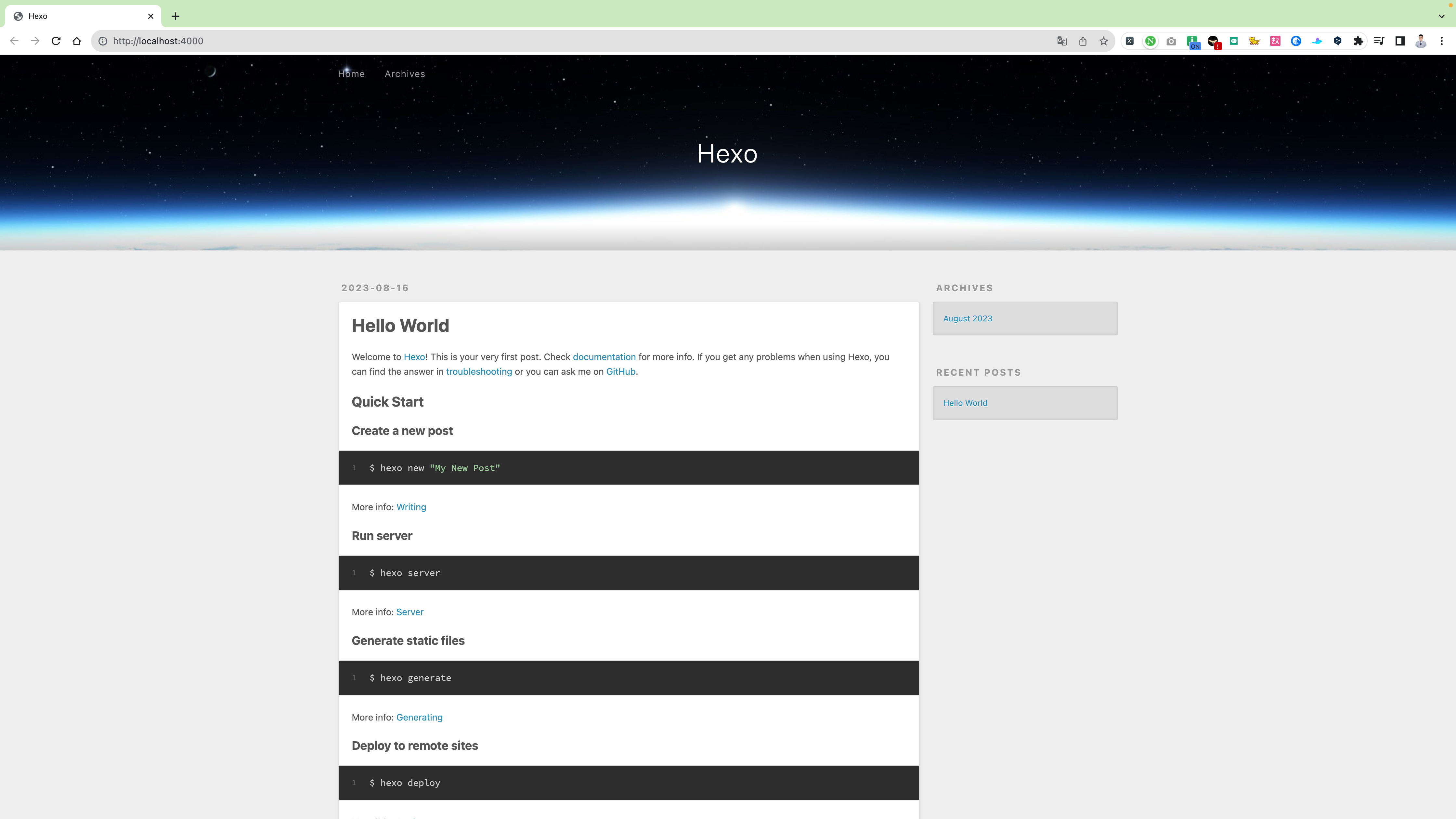This screenshot has height=819, width=1456.
Task: Open the dark hexagon share extension
Action: pos(1338,41)
